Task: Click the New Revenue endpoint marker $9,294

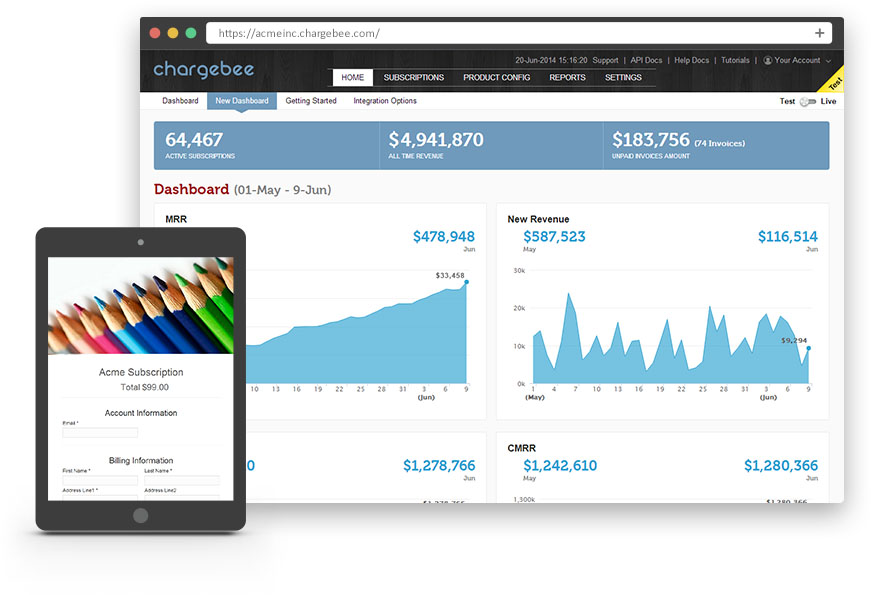Action: coord(808,348)
